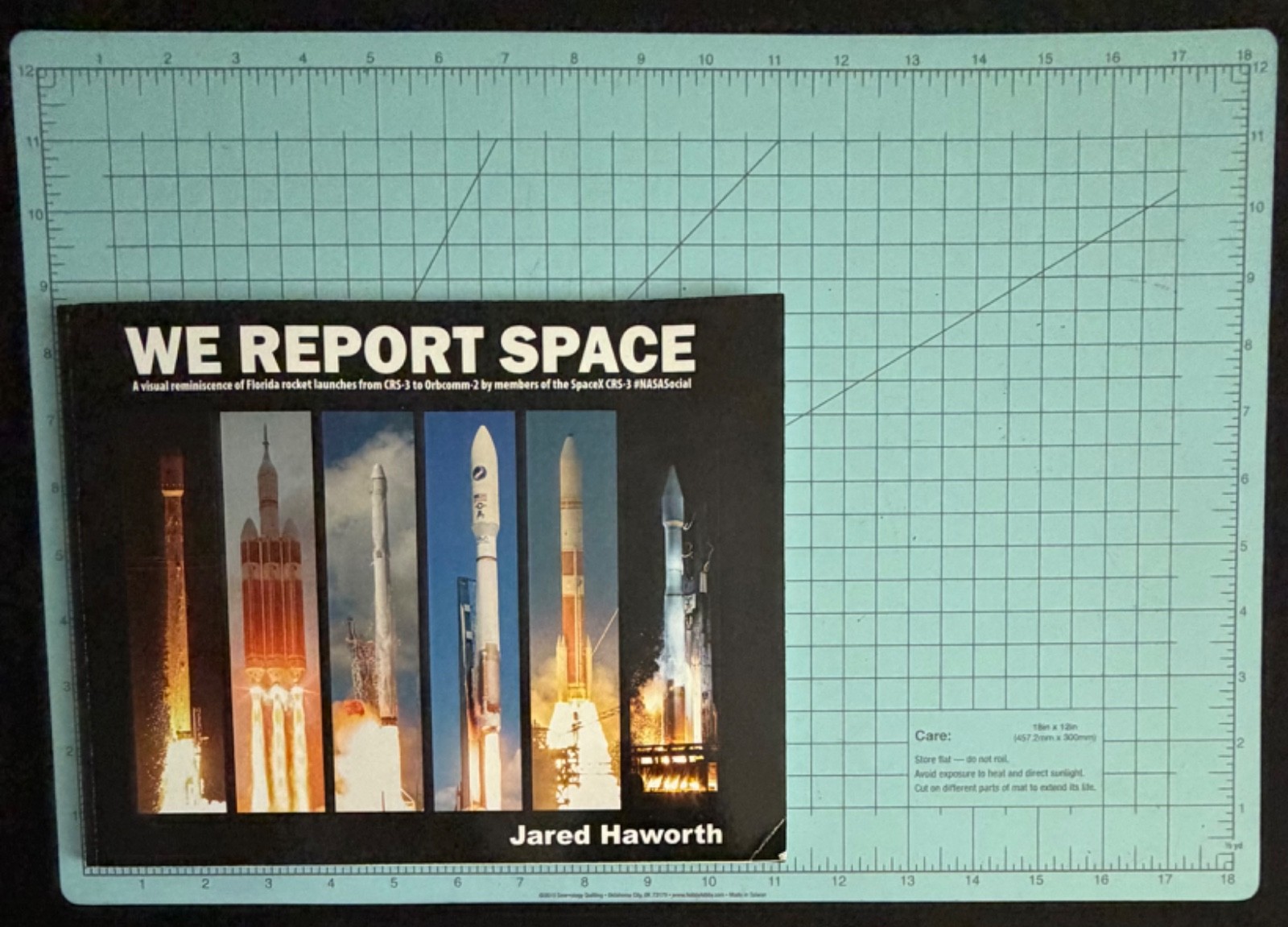
Task: Select the "Store flat — do not roll." line
Action: click(961, 759)
